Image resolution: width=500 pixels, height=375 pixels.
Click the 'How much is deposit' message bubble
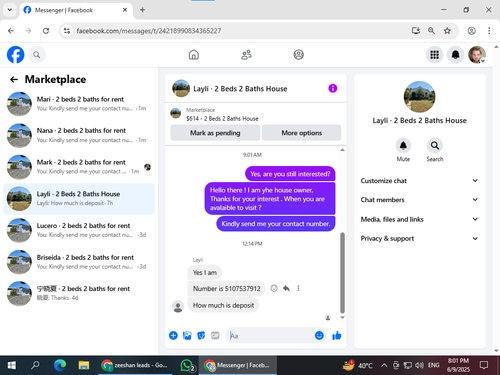click(x=223, y=305)
